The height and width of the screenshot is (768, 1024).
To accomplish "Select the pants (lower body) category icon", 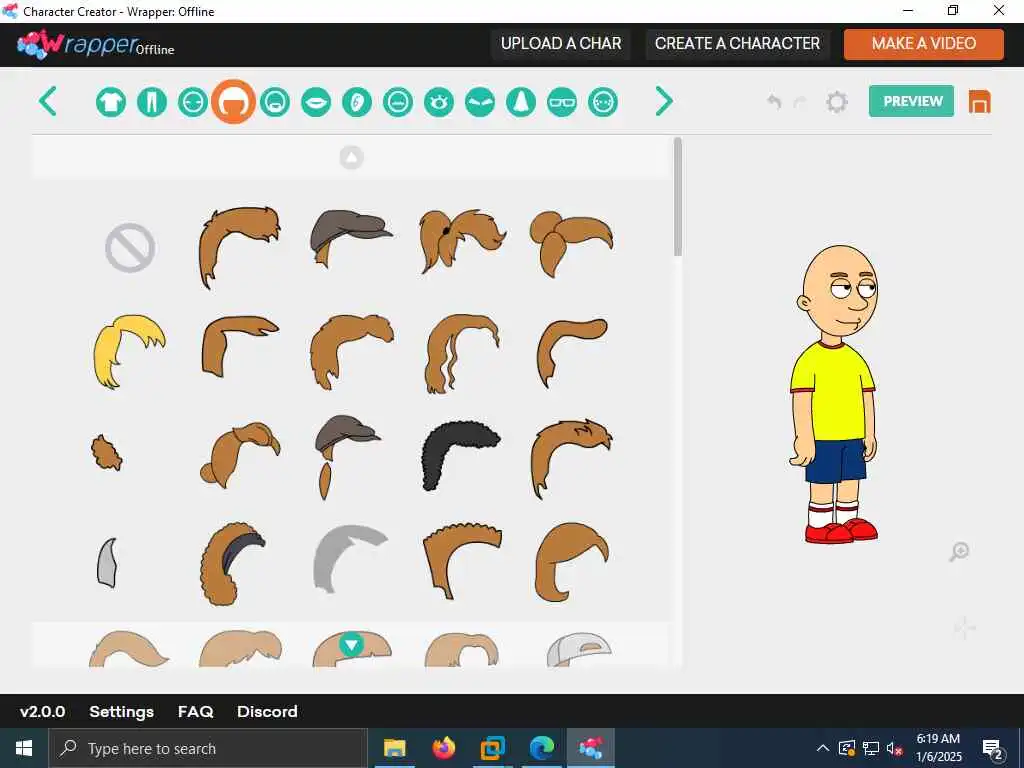I will [x=152, y=102].
